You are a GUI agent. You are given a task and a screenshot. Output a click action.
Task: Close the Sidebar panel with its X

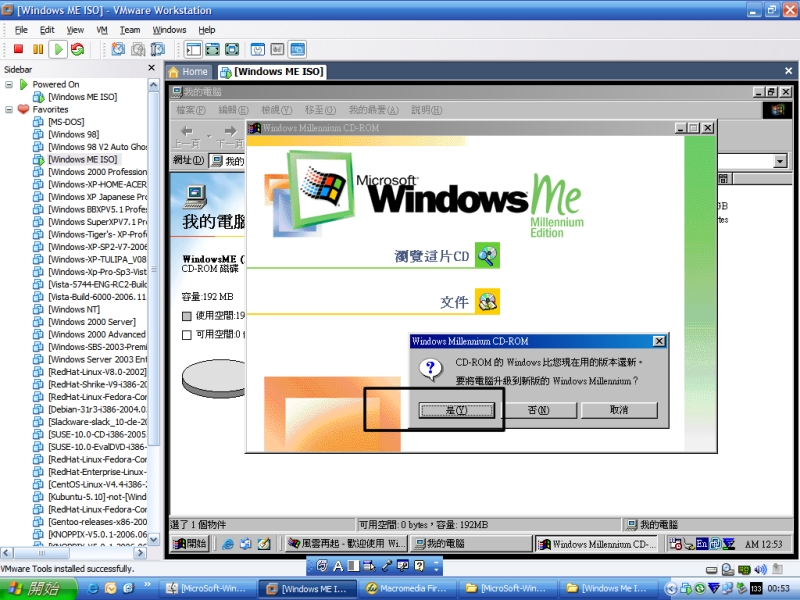click(152, 68)
